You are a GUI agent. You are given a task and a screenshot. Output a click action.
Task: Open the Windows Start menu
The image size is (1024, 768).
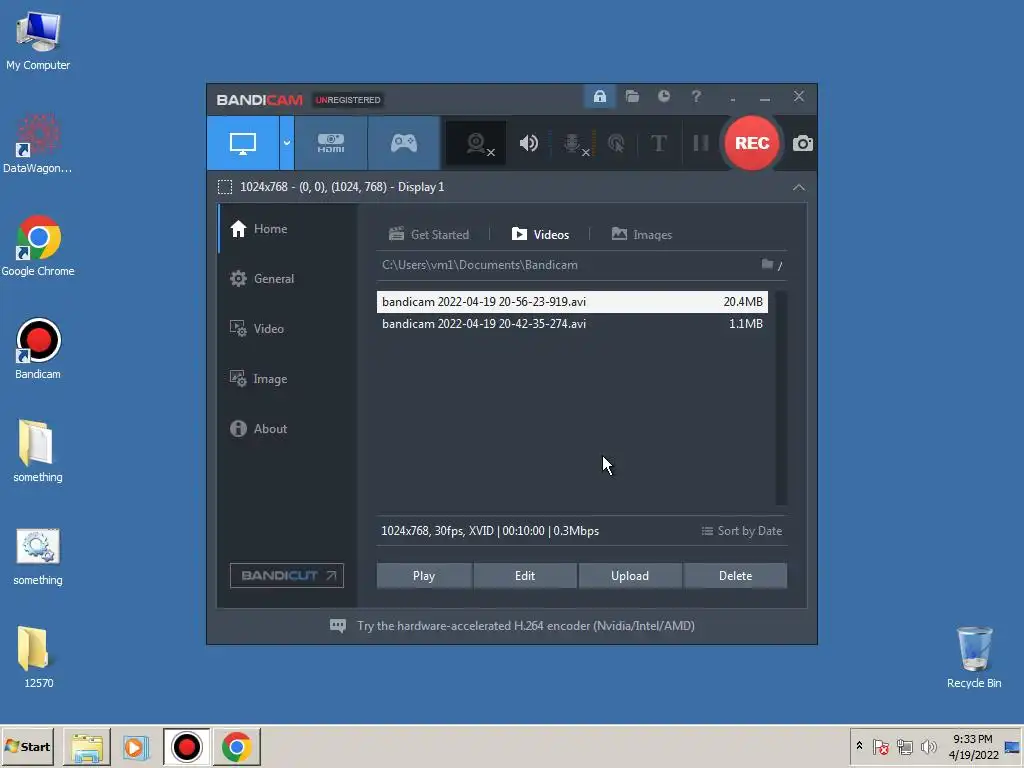(x=27, y=746)
